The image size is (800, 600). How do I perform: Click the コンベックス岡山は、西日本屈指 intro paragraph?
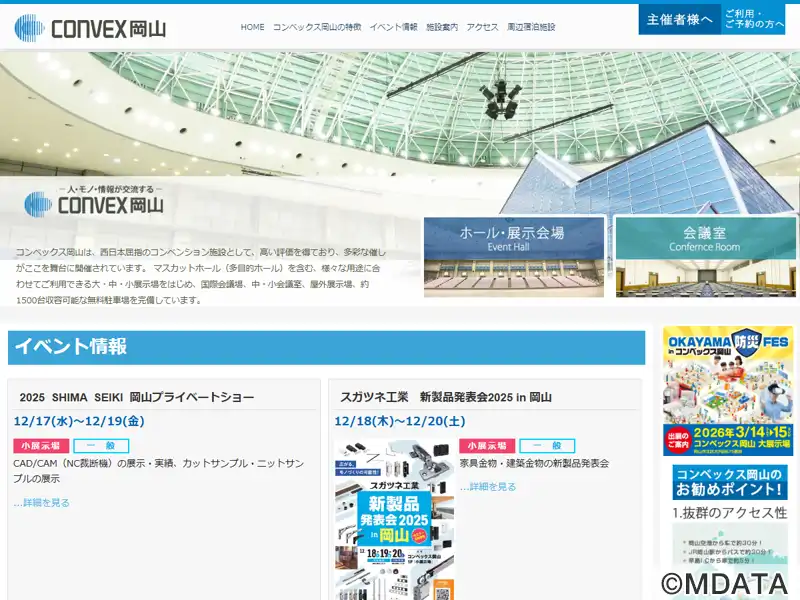point(201,276)
